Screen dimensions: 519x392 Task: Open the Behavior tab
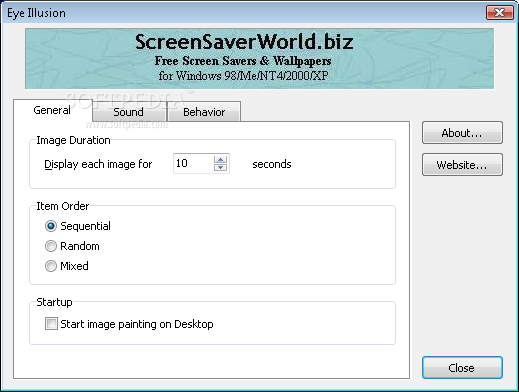pos(204,112)
